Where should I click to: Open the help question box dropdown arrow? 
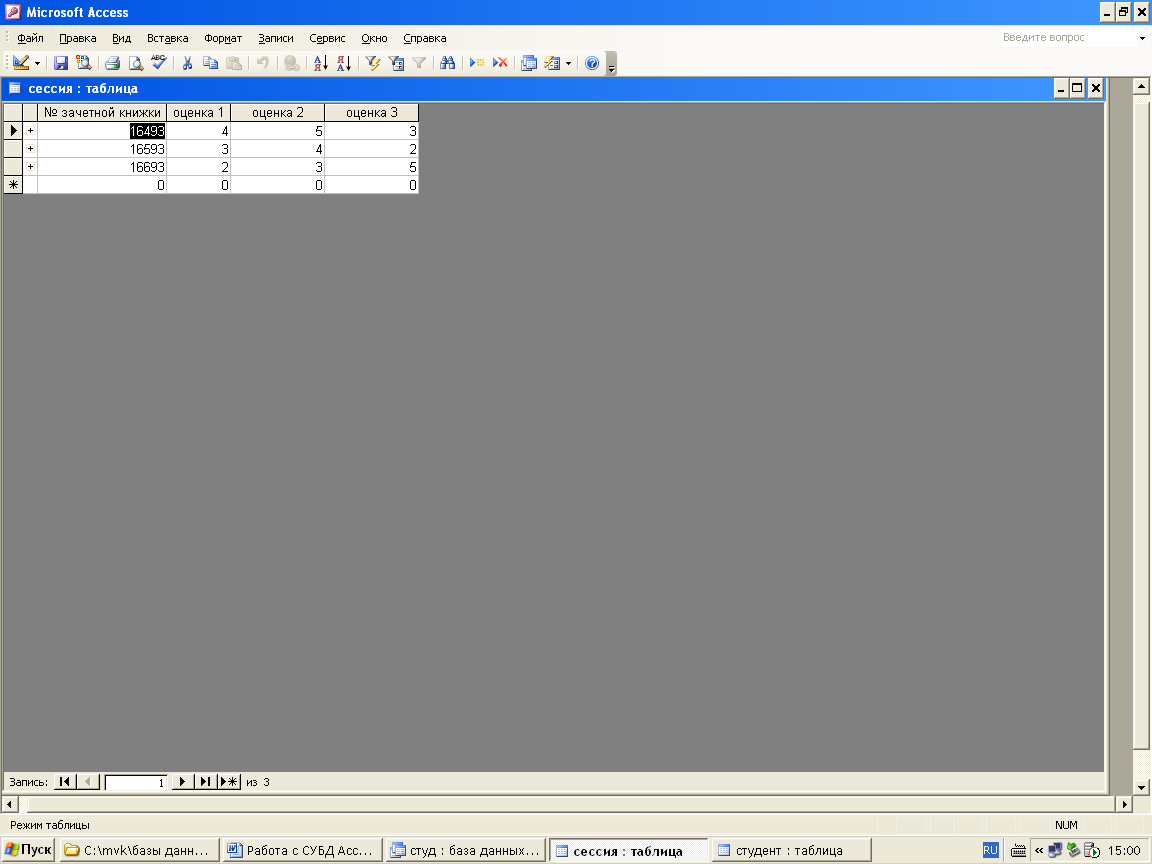coord(1142,37)
